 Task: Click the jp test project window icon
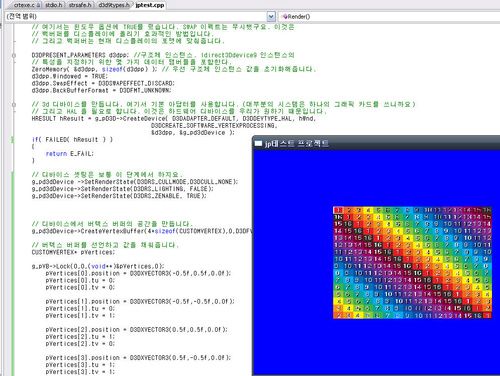point(258,143)
